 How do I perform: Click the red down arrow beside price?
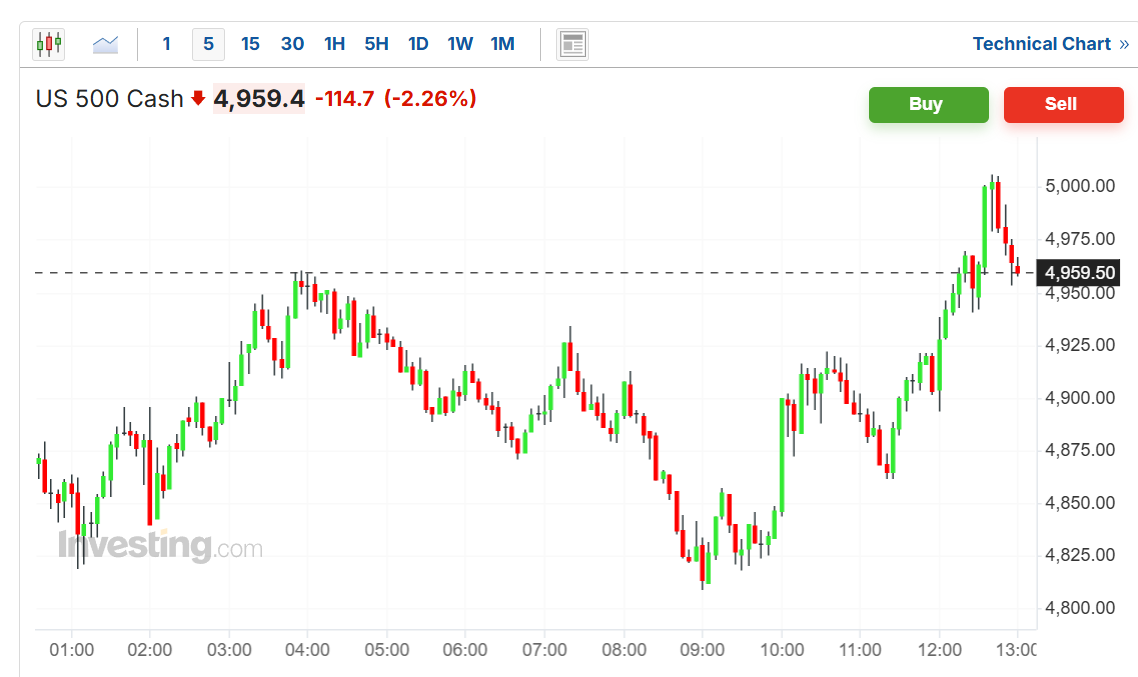[x=198, y=99]
